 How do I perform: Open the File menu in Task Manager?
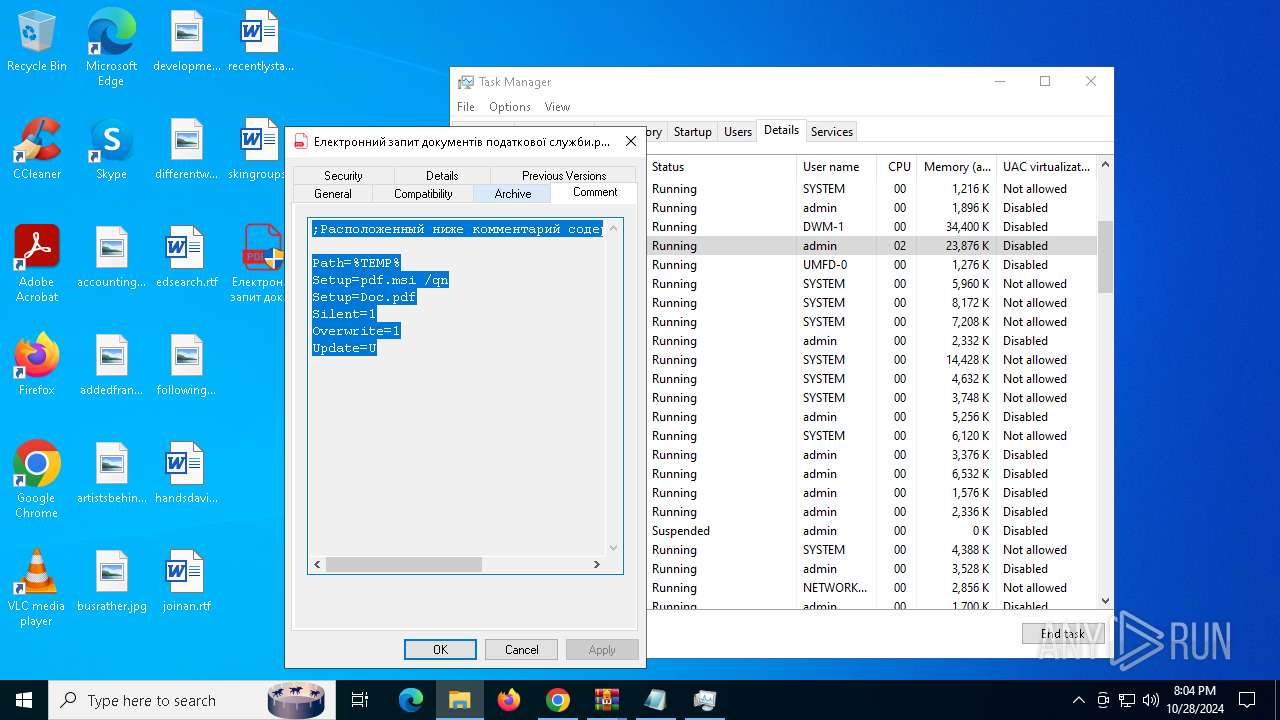(x=466, y=107)
